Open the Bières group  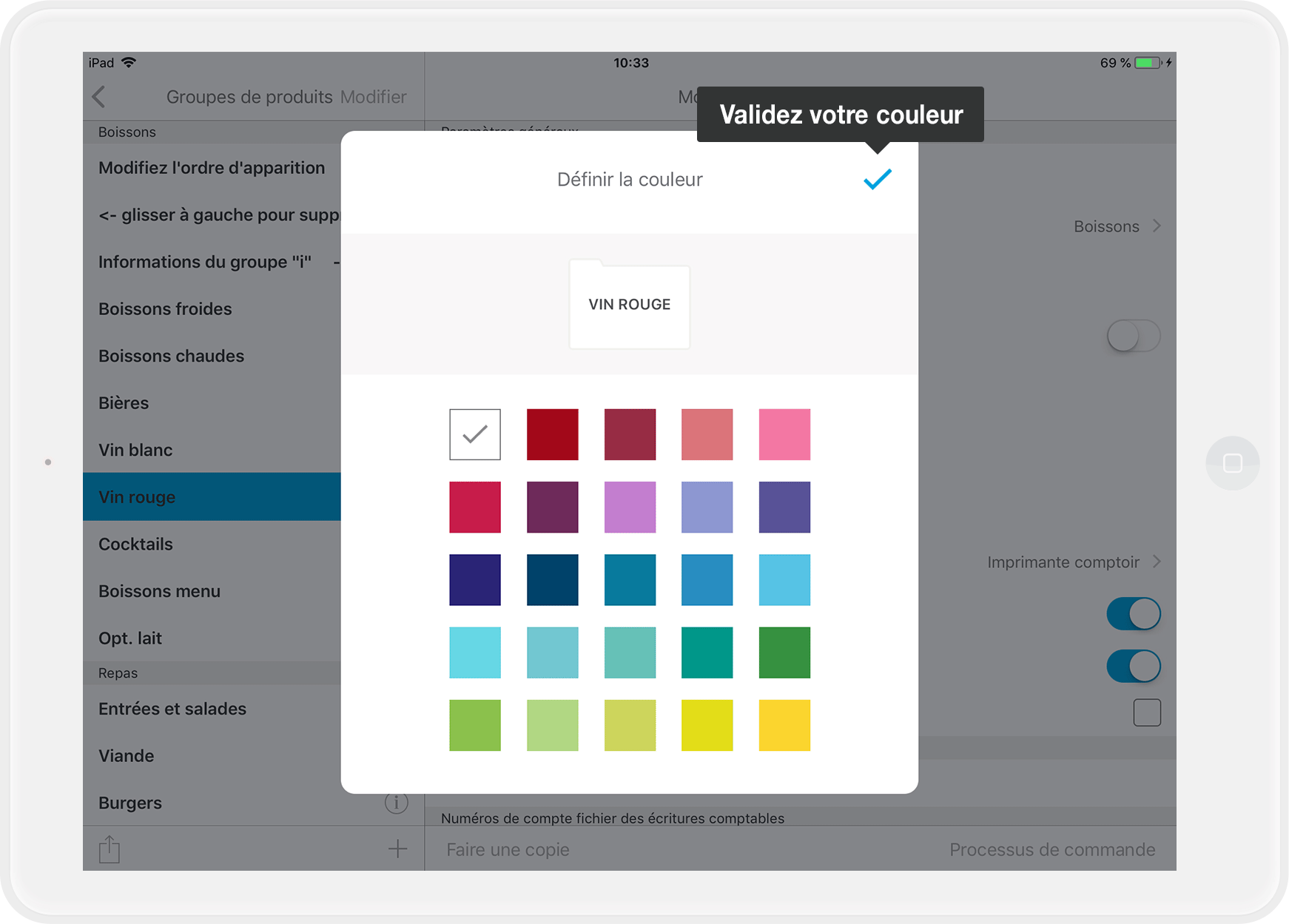pyautogui.click(x=212, y=402)
